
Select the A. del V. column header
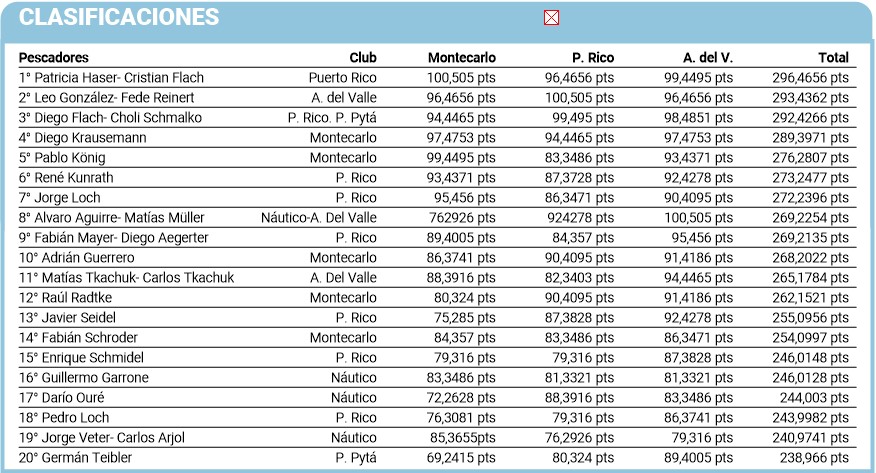point(708,58)
